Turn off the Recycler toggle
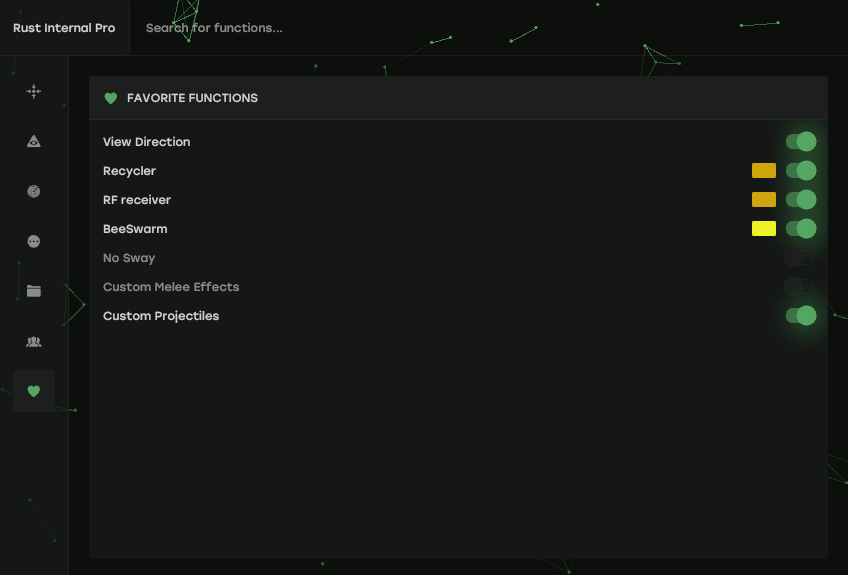The image size is (848, 575). pyautogui.click(x=801, y=170)
